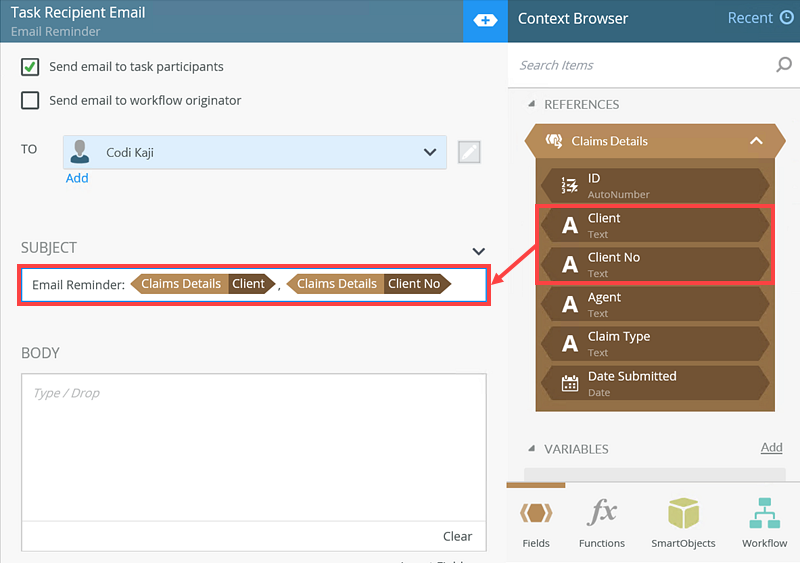Click the Add recipient link
Viewport: 800px width, 563px height.
[x=77, y=178]
